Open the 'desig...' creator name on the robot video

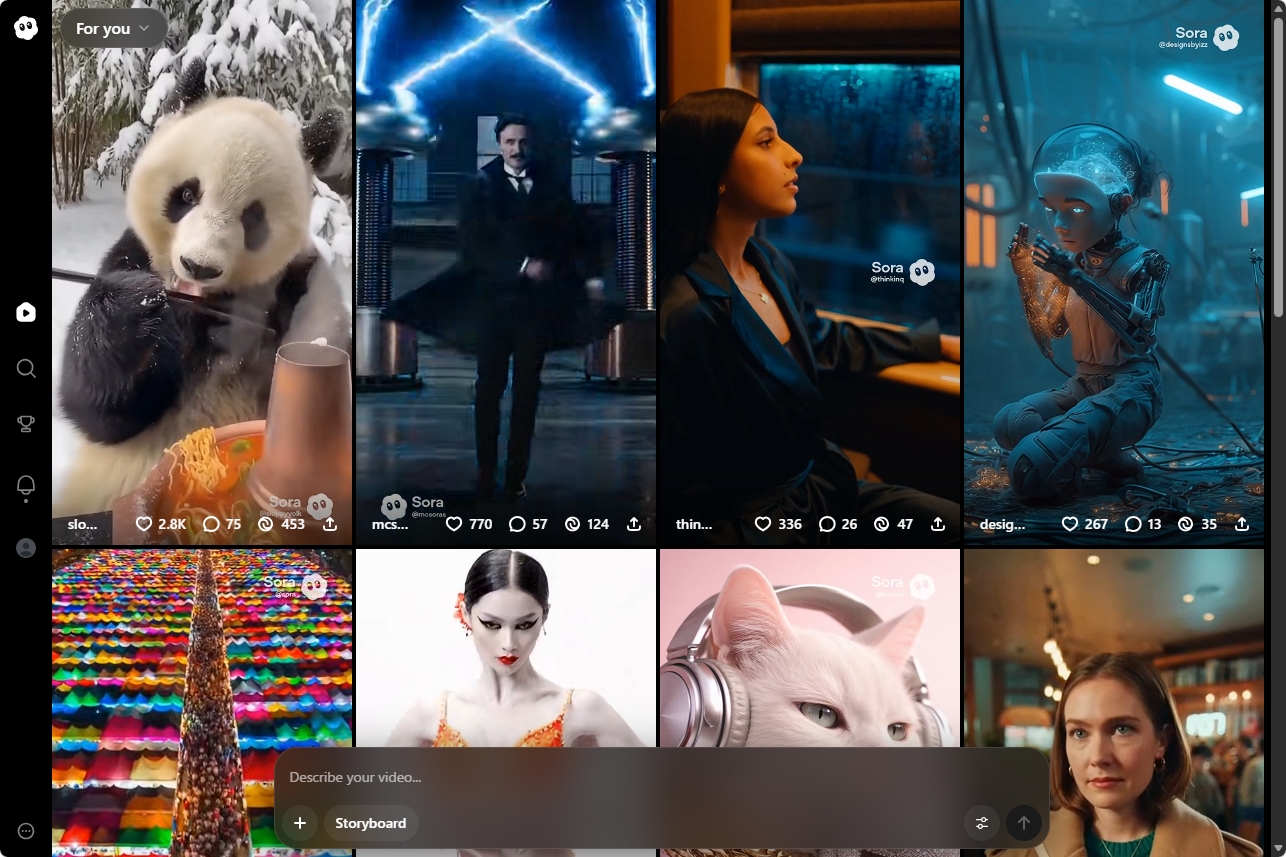tap(1002, 524)
